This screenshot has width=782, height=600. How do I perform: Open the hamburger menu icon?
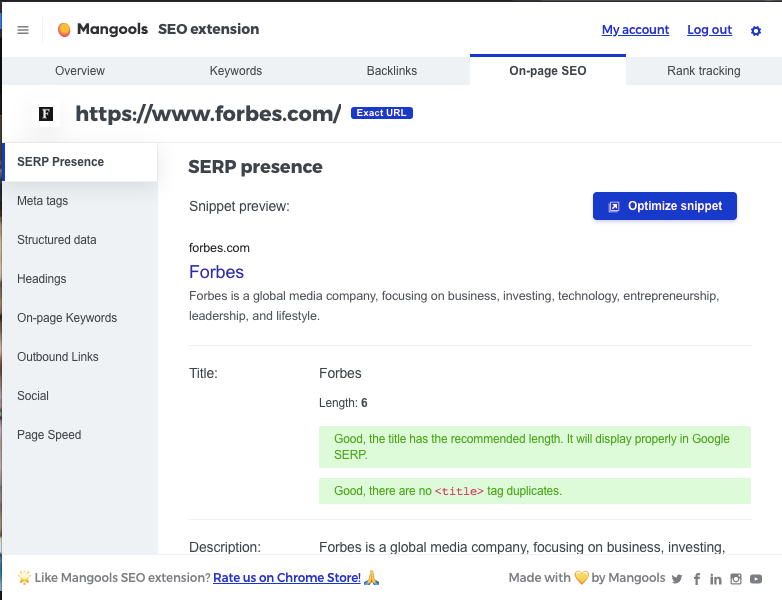click(x=23, y=30)
